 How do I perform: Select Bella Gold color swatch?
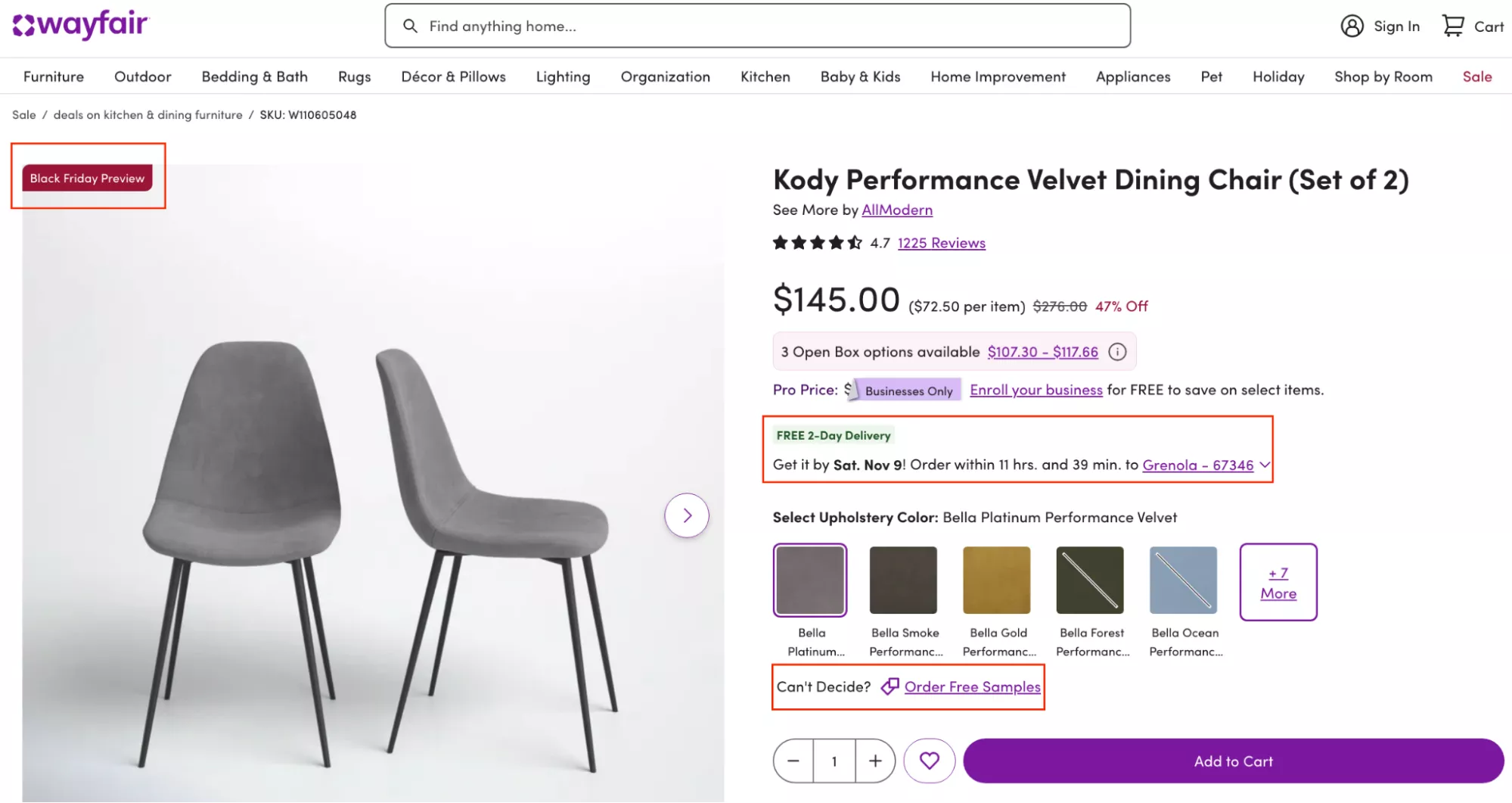click(997, 580)
